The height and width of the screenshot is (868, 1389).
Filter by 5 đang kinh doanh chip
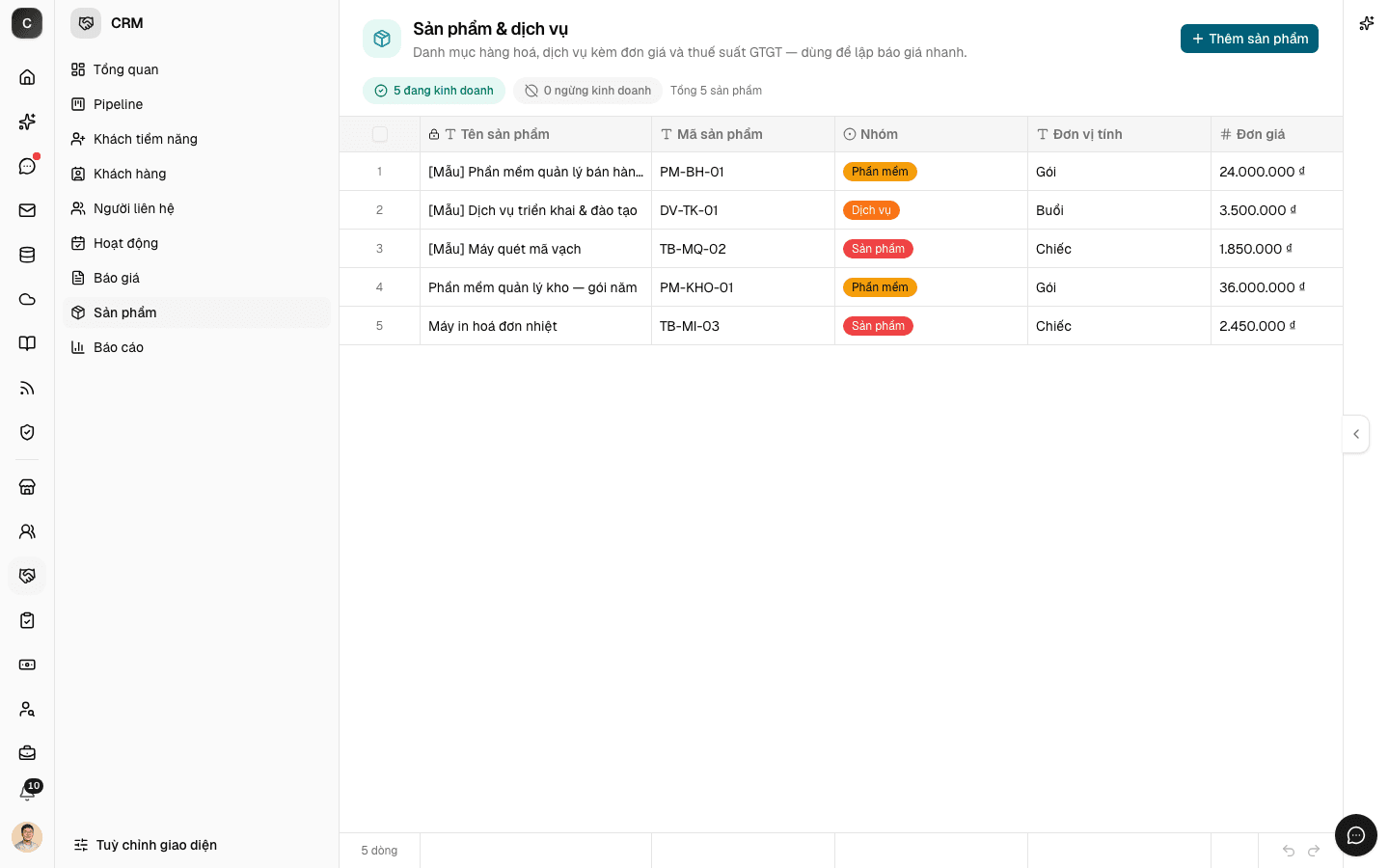[x=434, y=91]
